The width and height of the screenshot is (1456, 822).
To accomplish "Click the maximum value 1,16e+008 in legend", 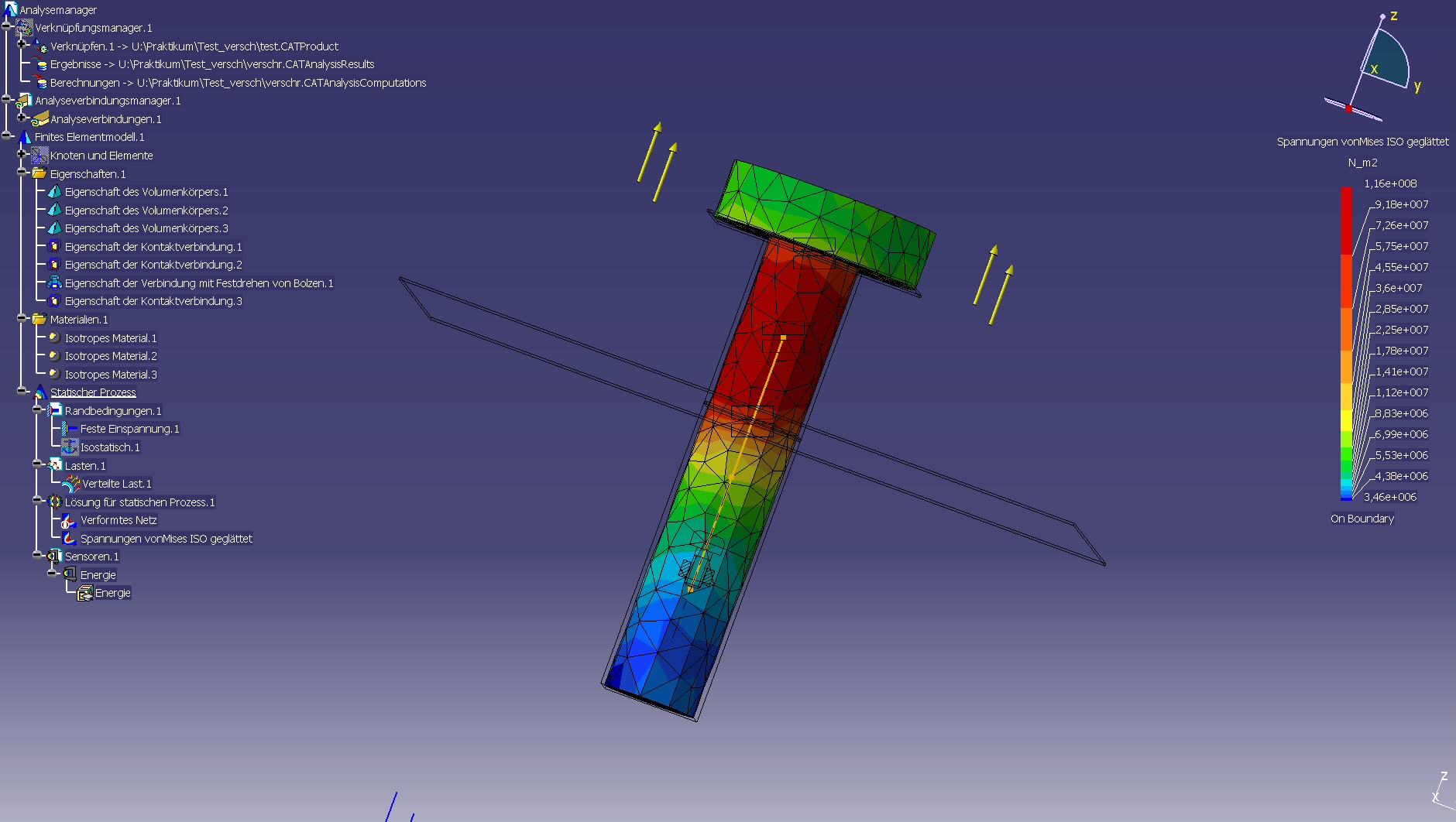I will tap(1390, 183).
